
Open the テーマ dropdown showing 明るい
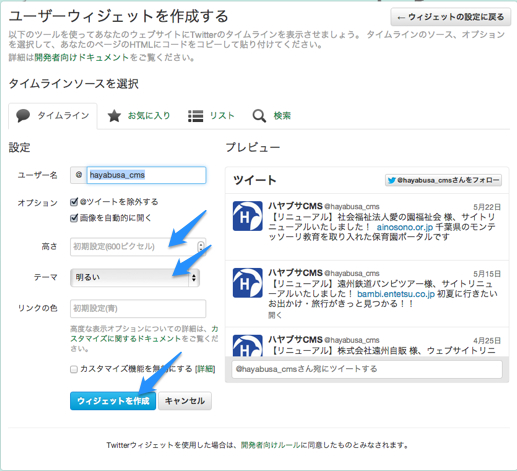click(x=135, y=277)
